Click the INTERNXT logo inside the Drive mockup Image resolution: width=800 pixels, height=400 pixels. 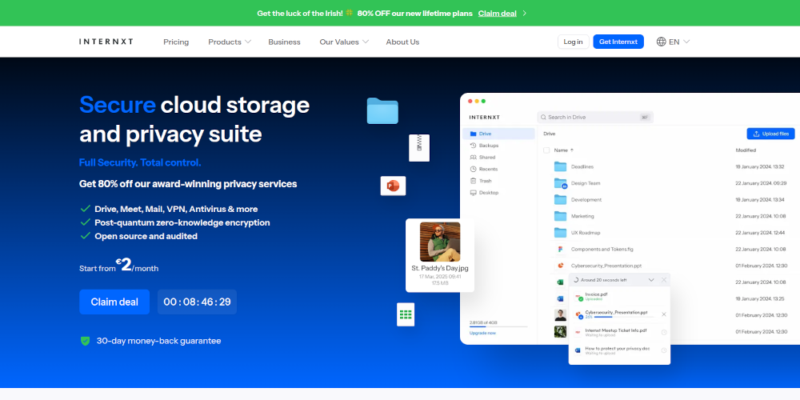click(485, 117)
